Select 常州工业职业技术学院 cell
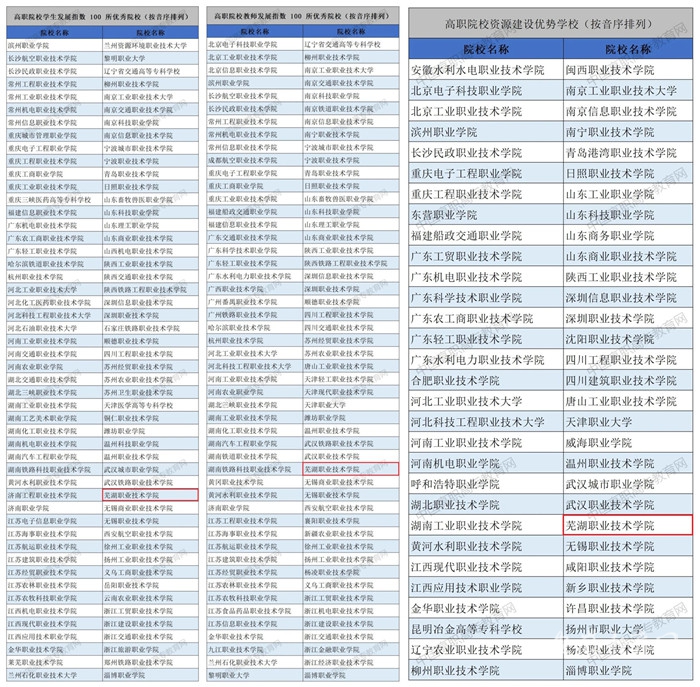 54,97
